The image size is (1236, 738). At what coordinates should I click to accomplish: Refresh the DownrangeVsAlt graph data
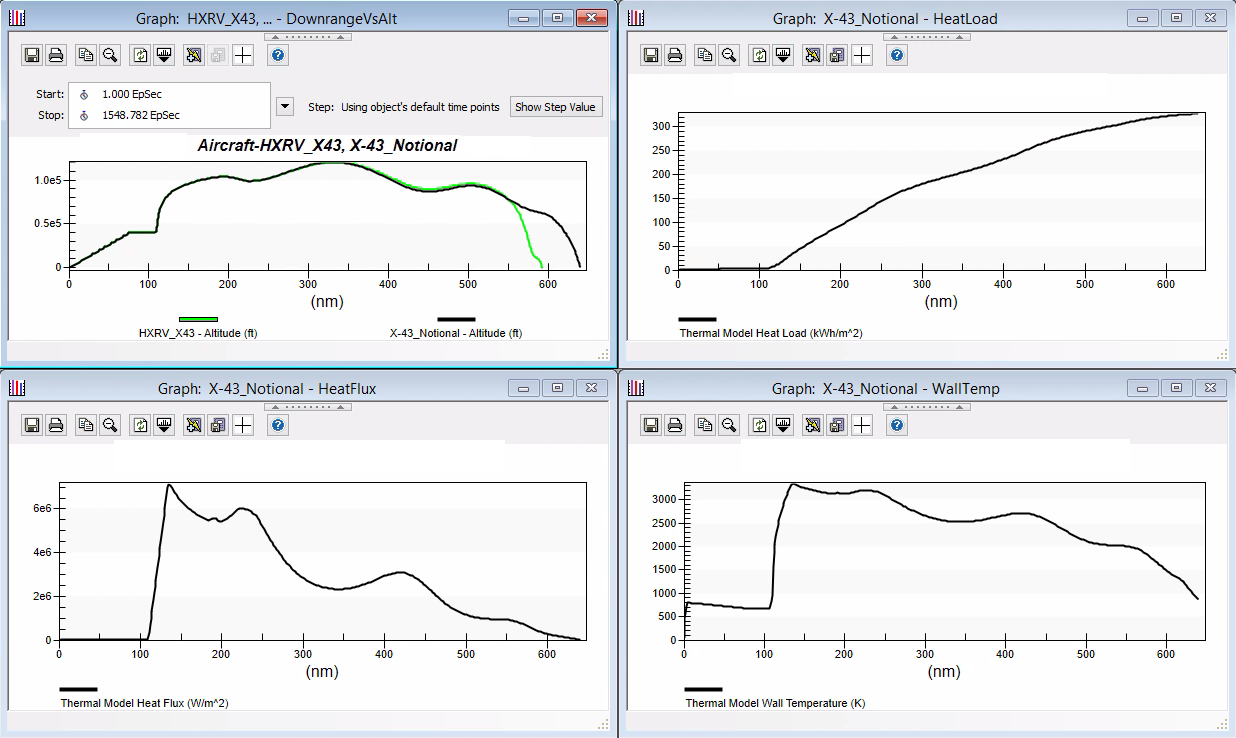140,56
